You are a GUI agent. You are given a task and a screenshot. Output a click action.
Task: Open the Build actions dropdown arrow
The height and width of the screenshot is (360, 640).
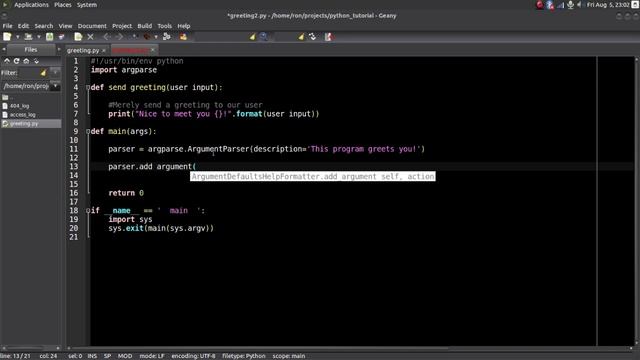pos(156,37)
